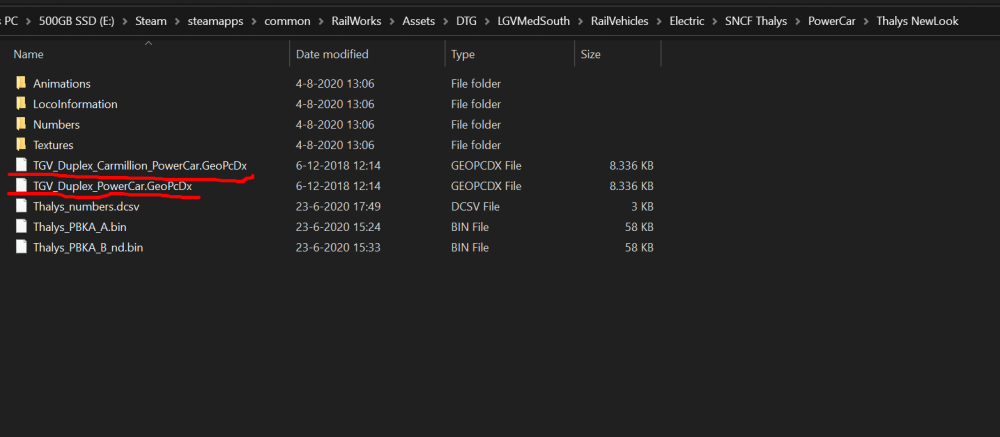Select the LocoInformation folder icon
The width and height of the screenshot is (1000, 437).
click(21, 104)
